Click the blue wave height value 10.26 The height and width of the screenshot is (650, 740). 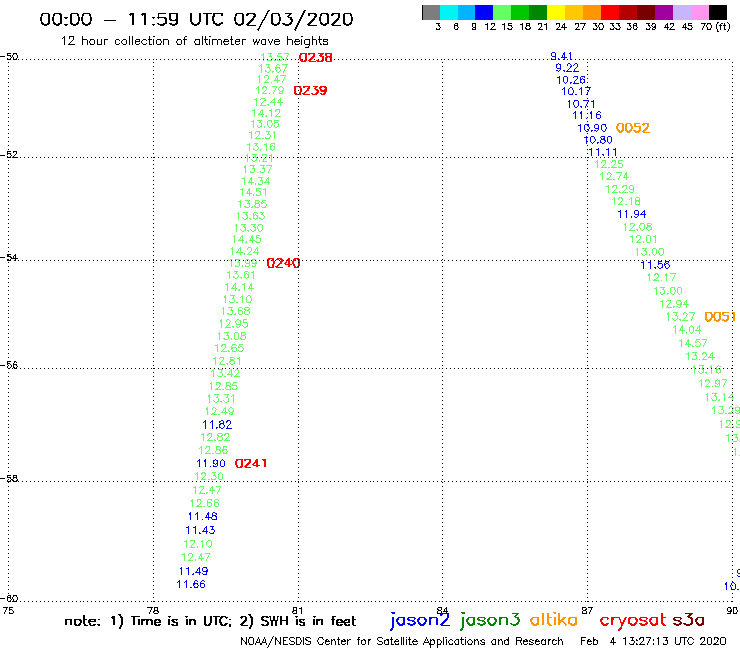coord(572,80)
